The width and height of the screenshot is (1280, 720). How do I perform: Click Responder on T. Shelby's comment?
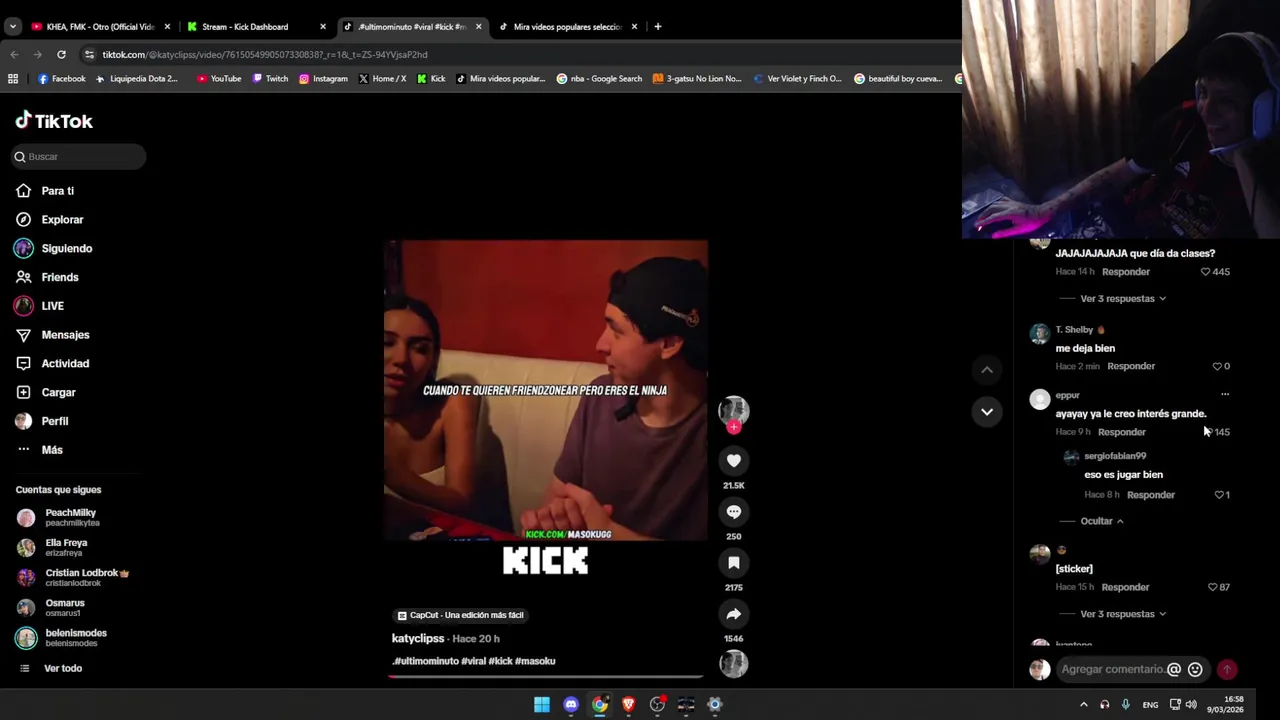[x=1131, y=366]
